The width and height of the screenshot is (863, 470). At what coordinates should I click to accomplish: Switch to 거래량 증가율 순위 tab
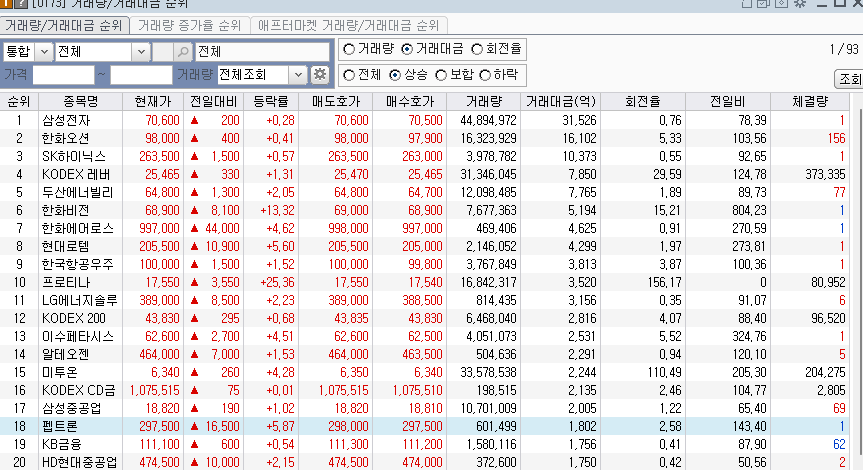(189, 25)
